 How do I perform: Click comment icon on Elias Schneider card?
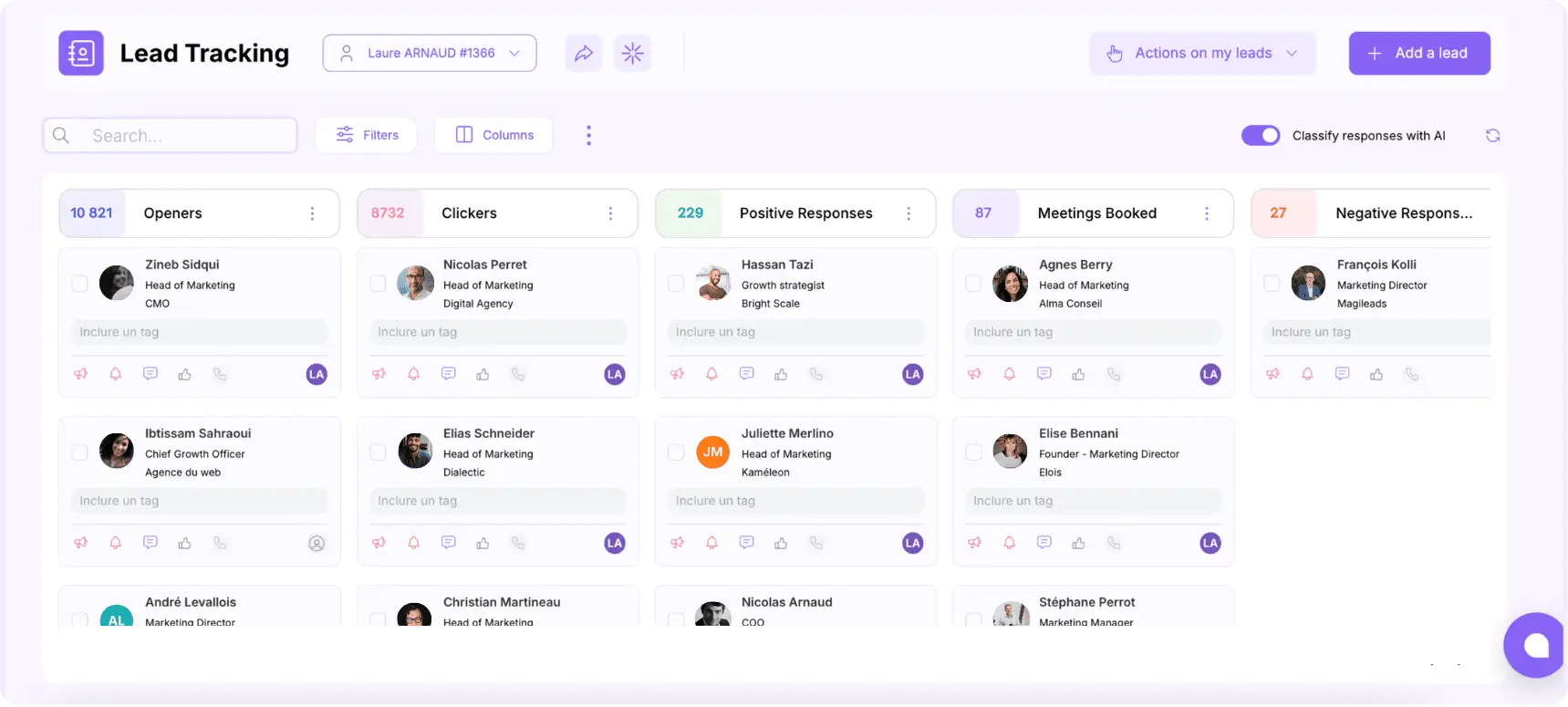[x=449, y=543]
